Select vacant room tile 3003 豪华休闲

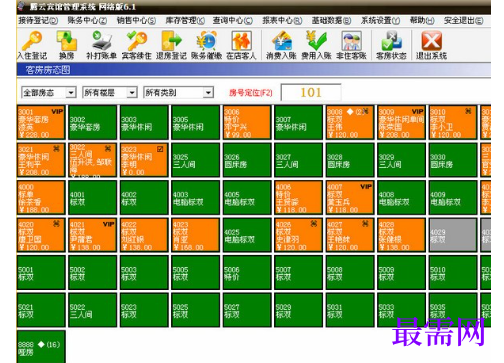[144, 122]
